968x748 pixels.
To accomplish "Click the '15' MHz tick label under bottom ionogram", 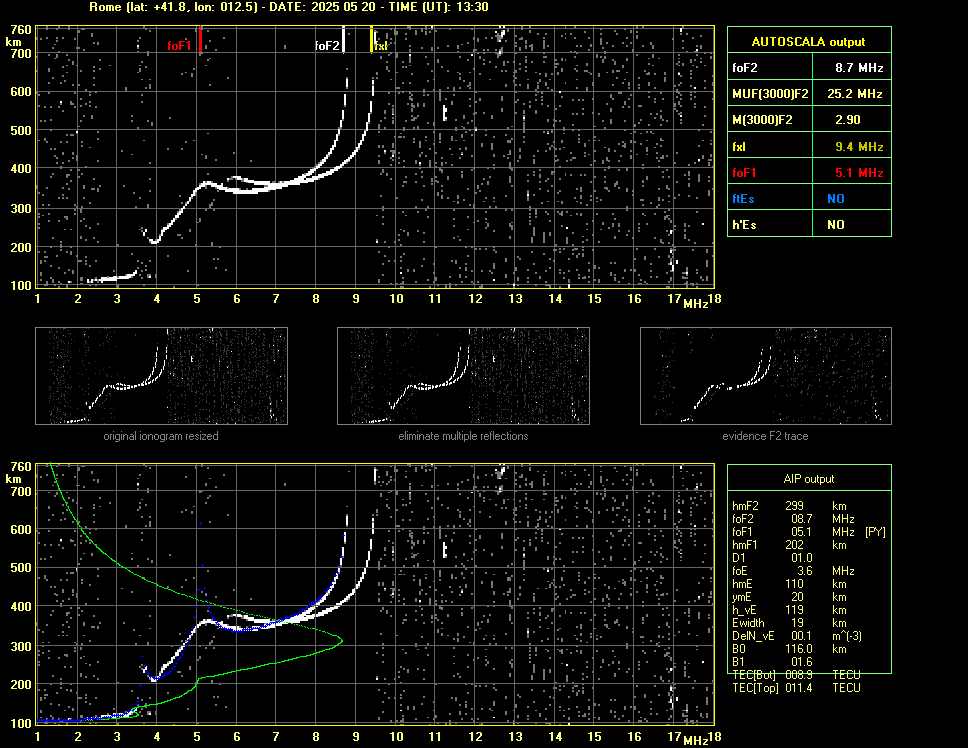I will (594, 736).
